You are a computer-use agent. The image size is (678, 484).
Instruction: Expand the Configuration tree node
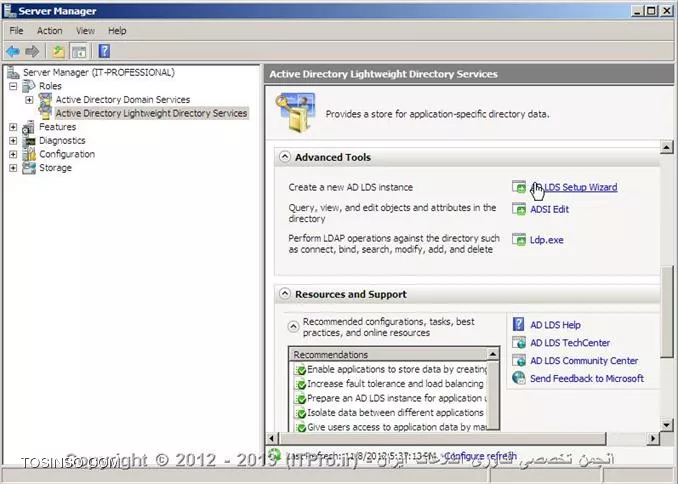click(x=13, y=154)
